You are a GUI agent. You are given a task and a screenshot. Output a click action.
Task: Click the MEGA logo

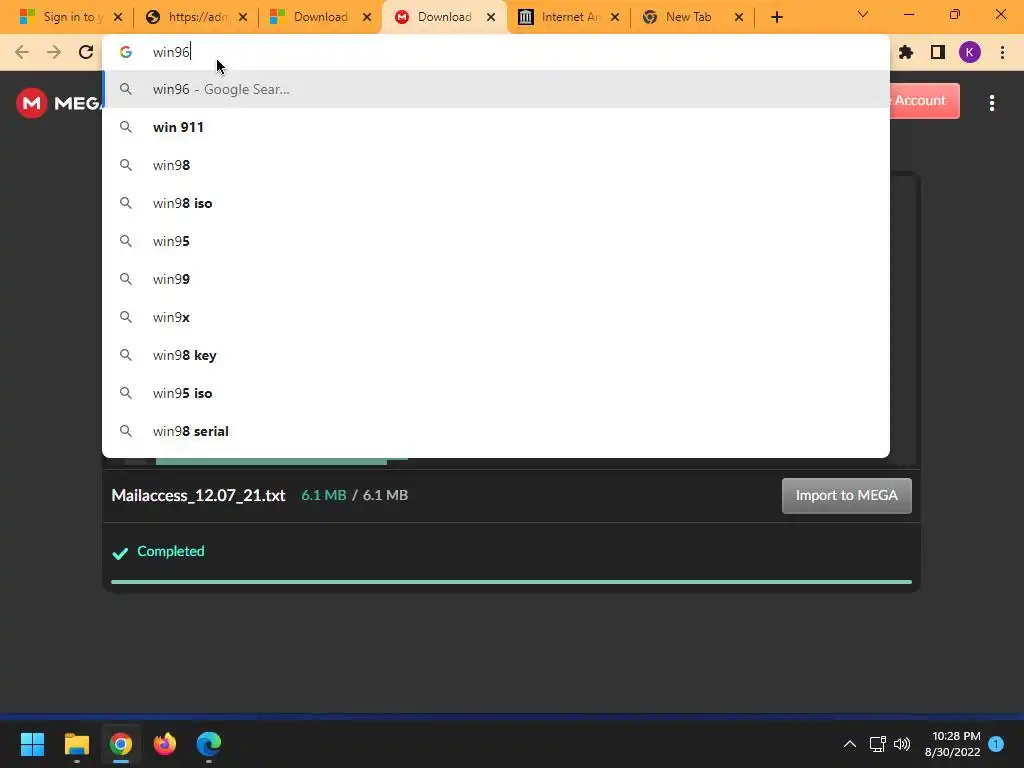(59, 103)
